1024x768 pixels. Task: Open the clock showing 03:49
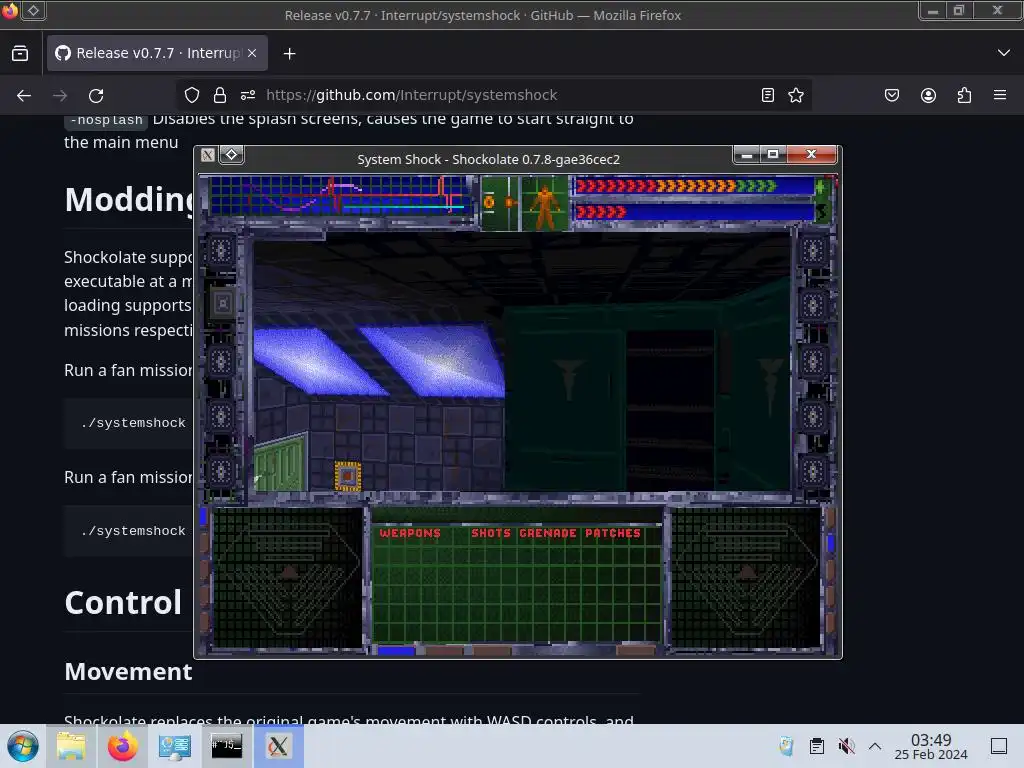tap(931, 746)
